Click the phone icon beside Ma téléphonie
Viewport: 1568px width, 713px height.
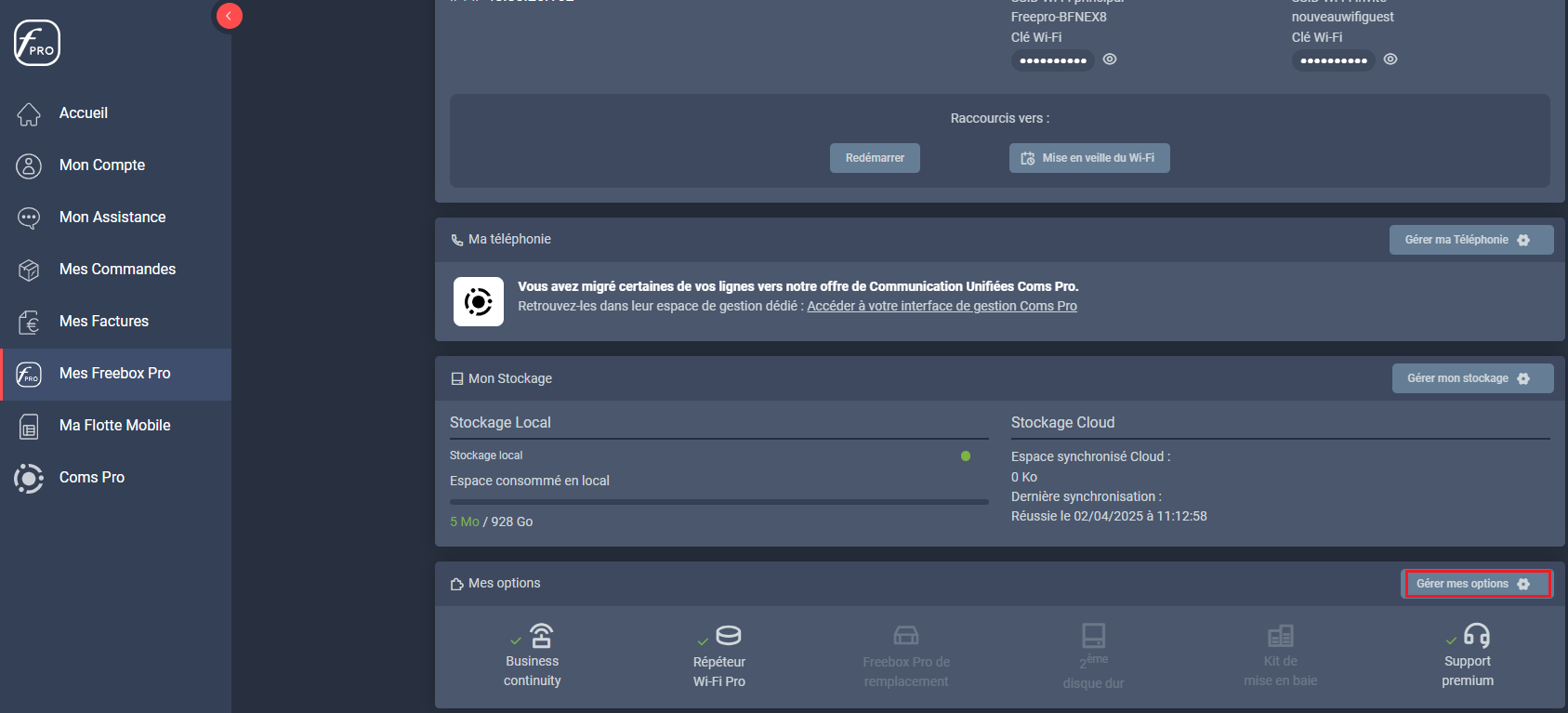[x=457, y=240]
